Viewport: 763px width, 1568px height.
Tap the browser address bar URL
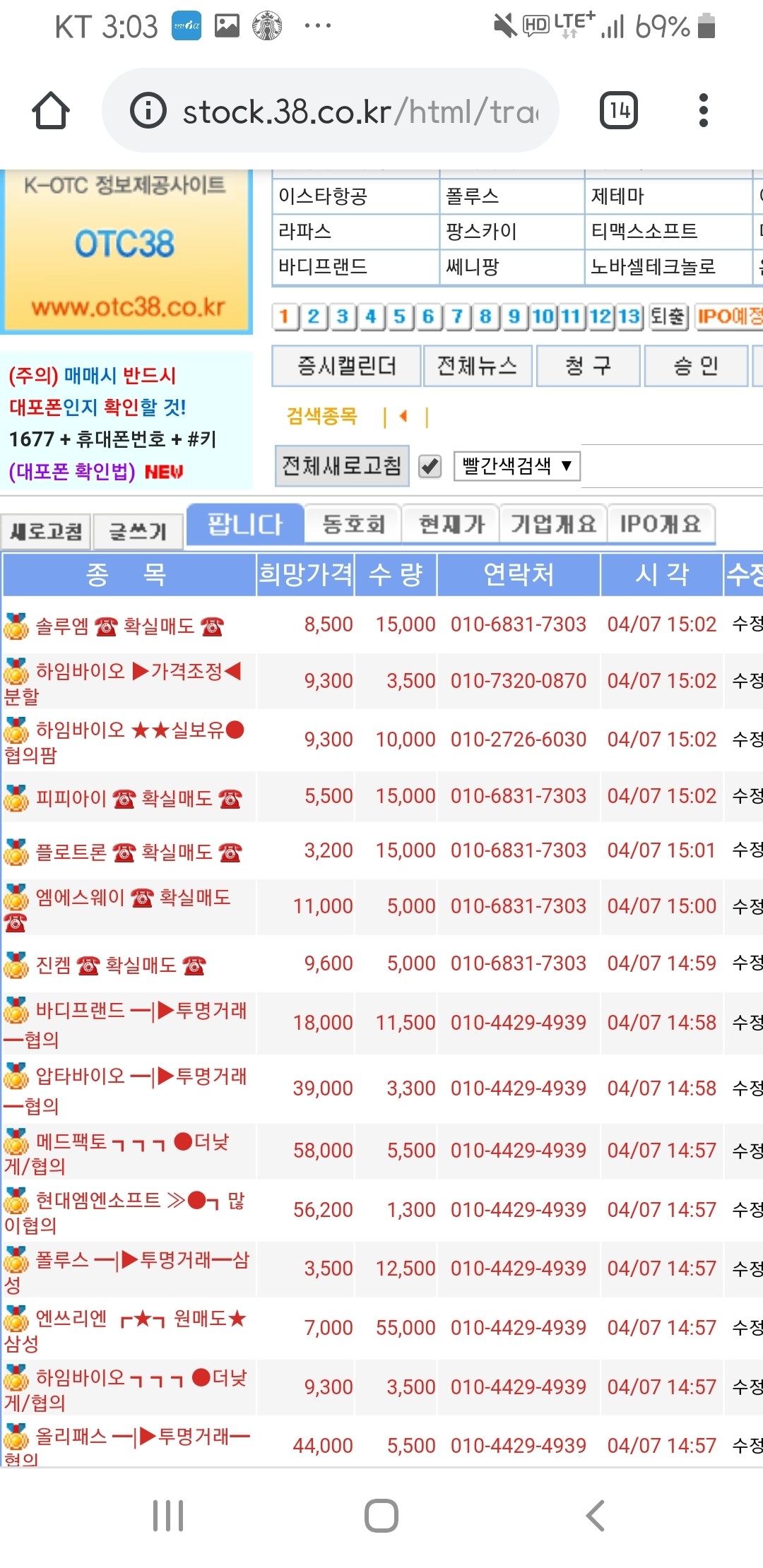tap(360, 112)
